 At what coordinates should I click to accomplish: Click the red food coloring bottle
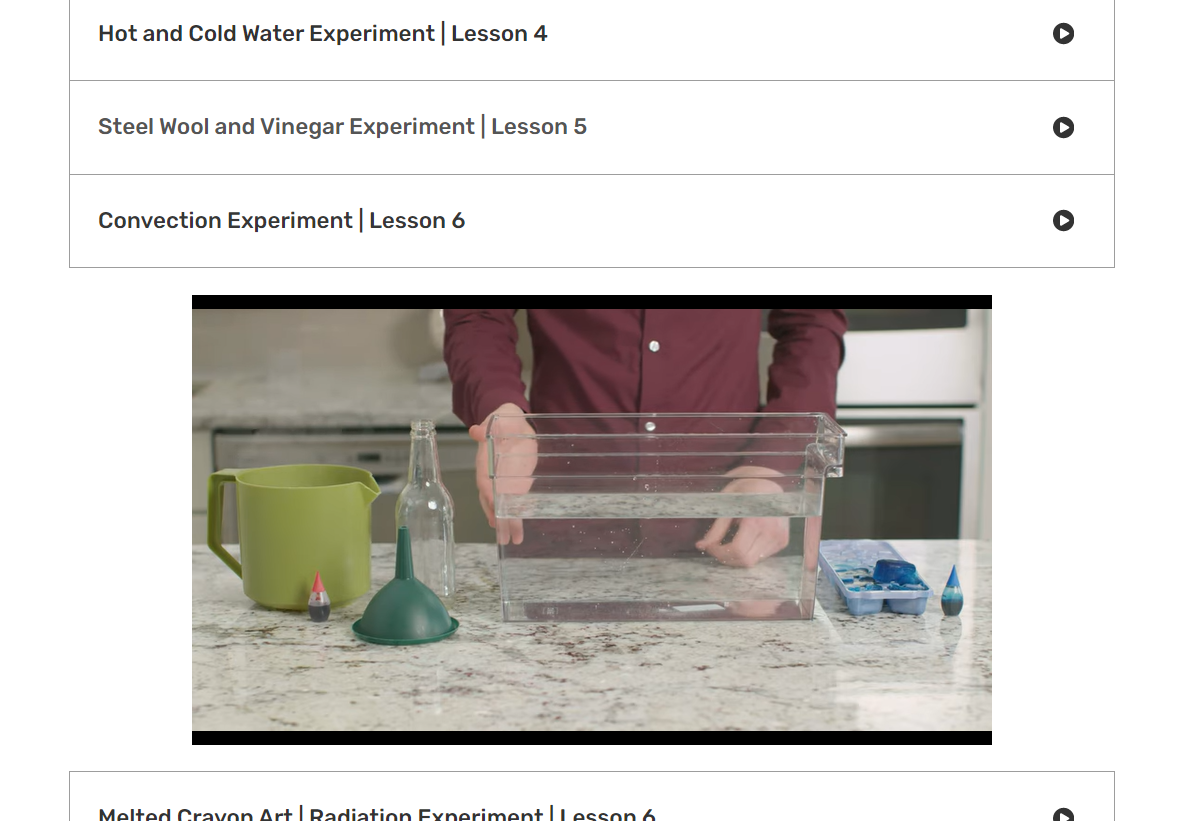point(318,597)
